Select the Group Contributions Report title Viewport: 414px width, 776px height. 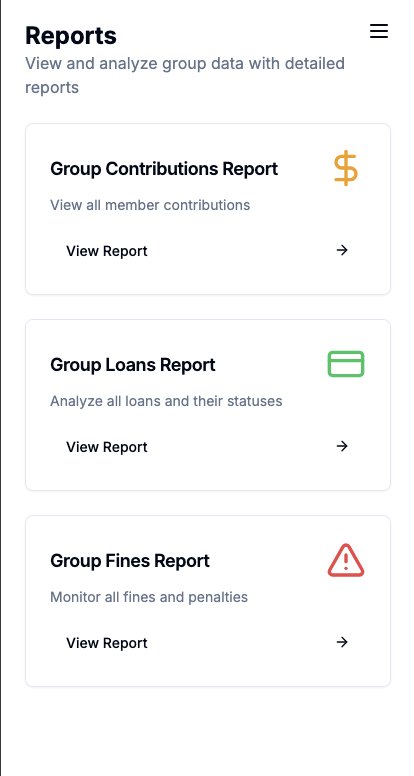pyautogui.click(x=164, y=169)
